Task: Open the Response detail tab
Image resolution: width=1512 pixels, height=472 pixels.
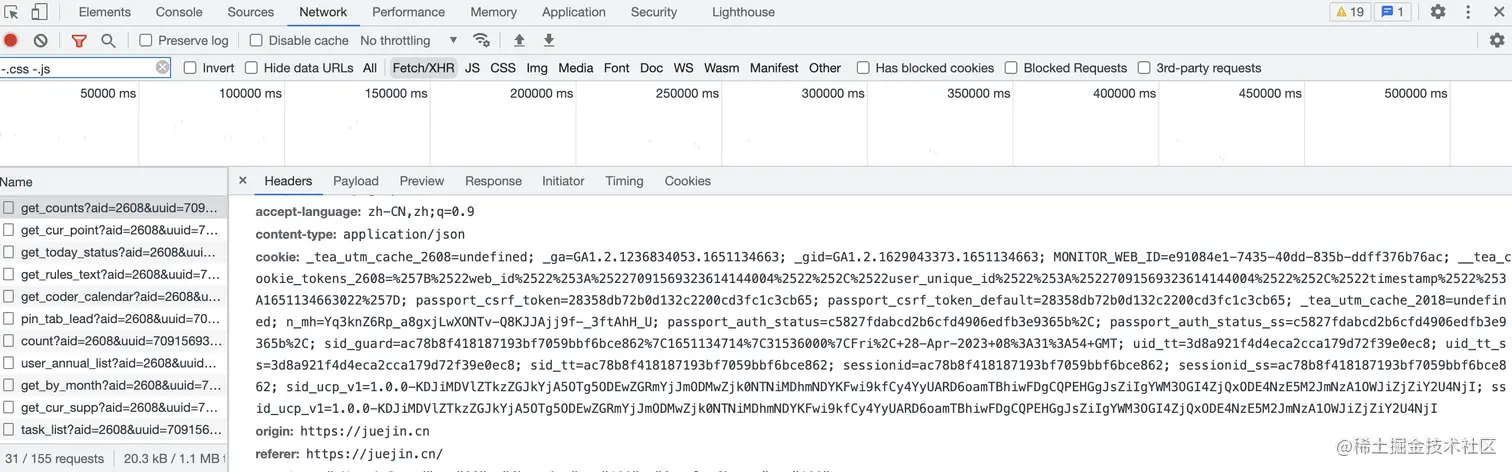Action: coord(493,181)
